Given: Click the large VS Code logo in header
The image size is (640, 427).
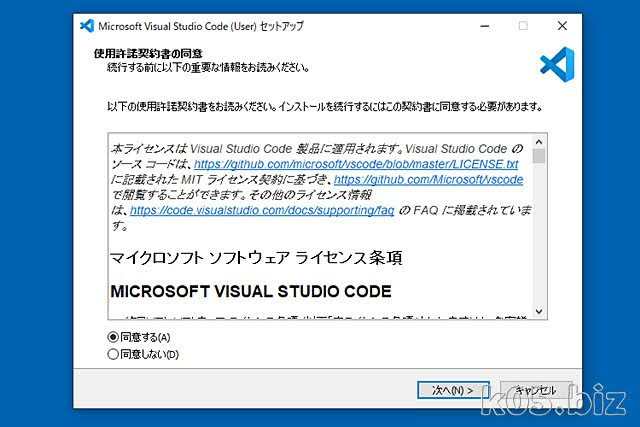Looking at the screenshot, I should pyautogui.click(x=557, y=64).
